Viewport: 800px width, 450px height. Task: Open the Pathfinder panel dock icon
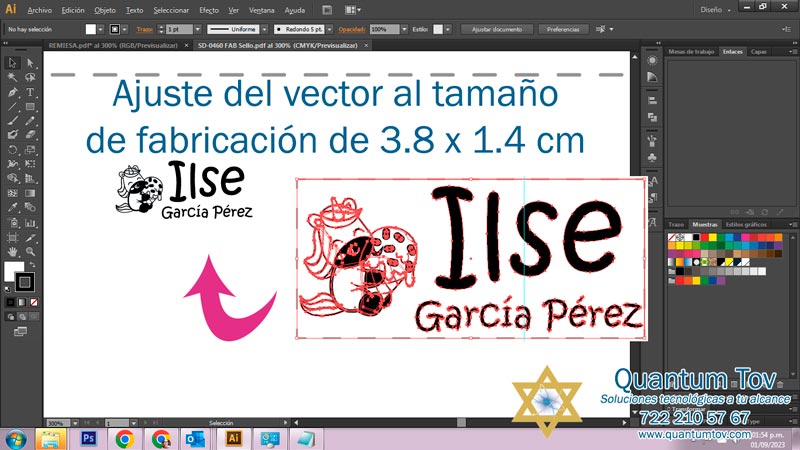tap(652, 117)
